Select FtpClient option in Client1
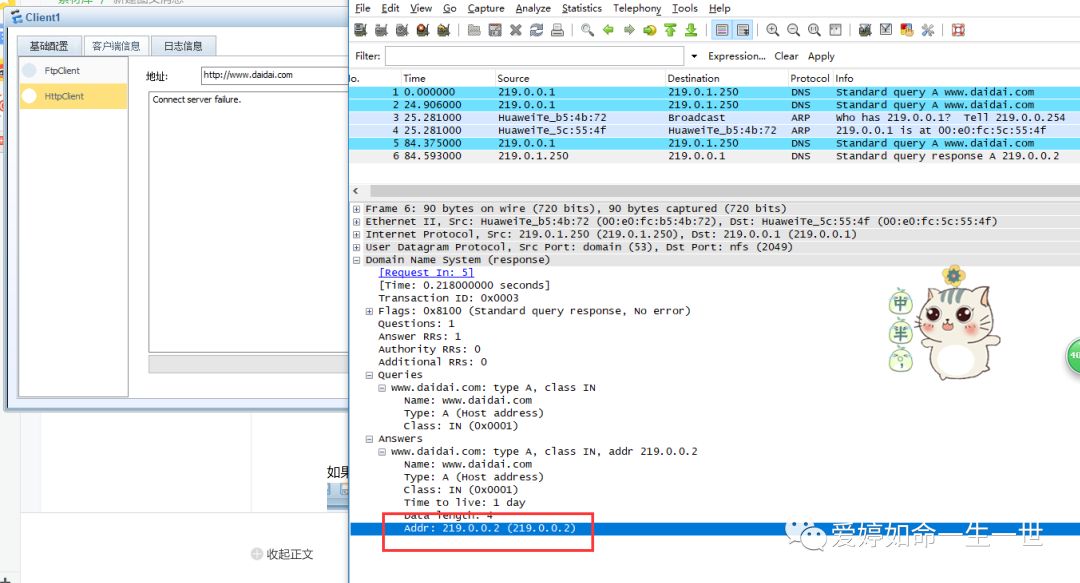Viewport: 1080px width, 583px height. coord(73,70)
